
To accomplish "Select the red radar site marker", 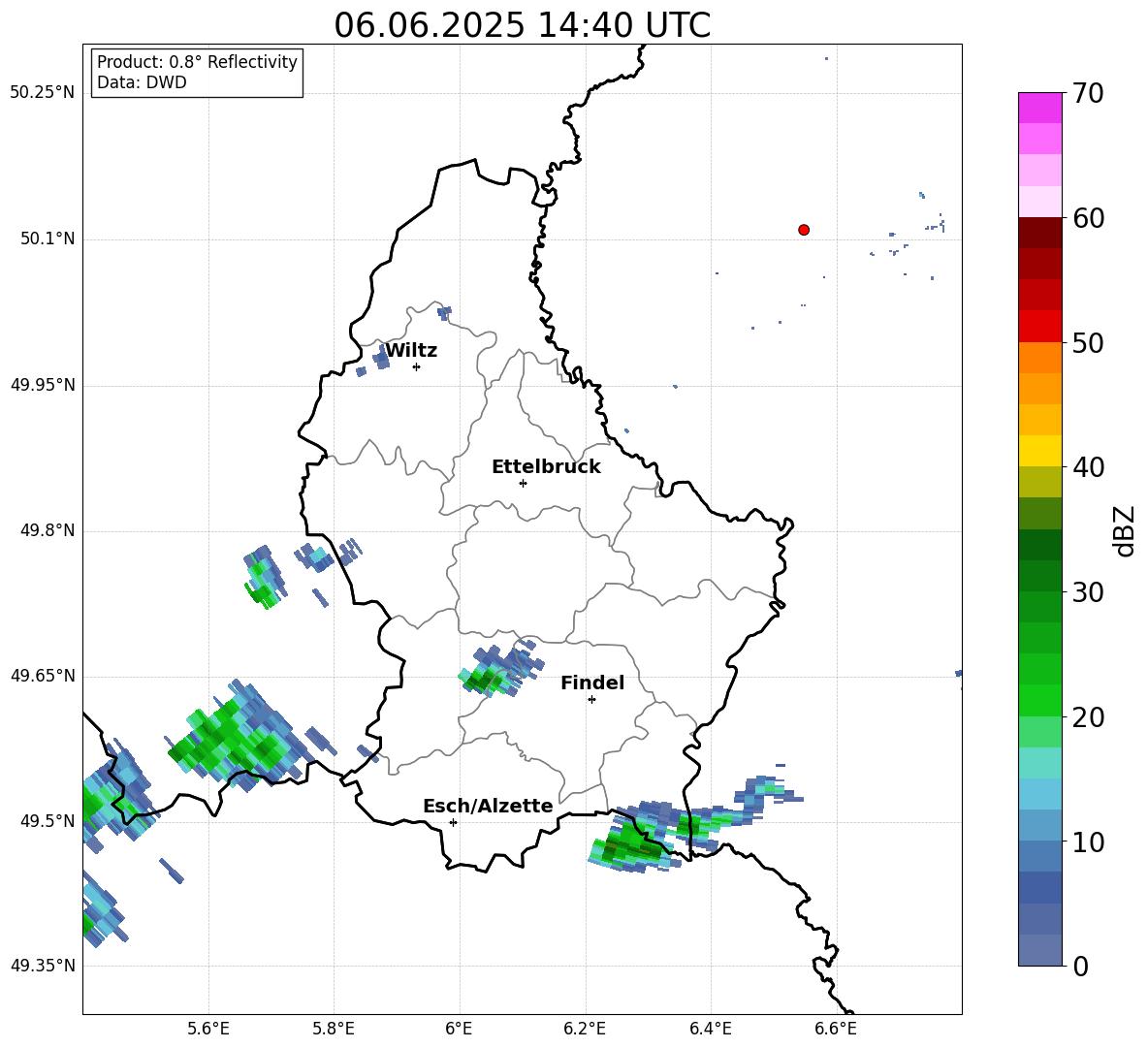I will tap(804, 230).
